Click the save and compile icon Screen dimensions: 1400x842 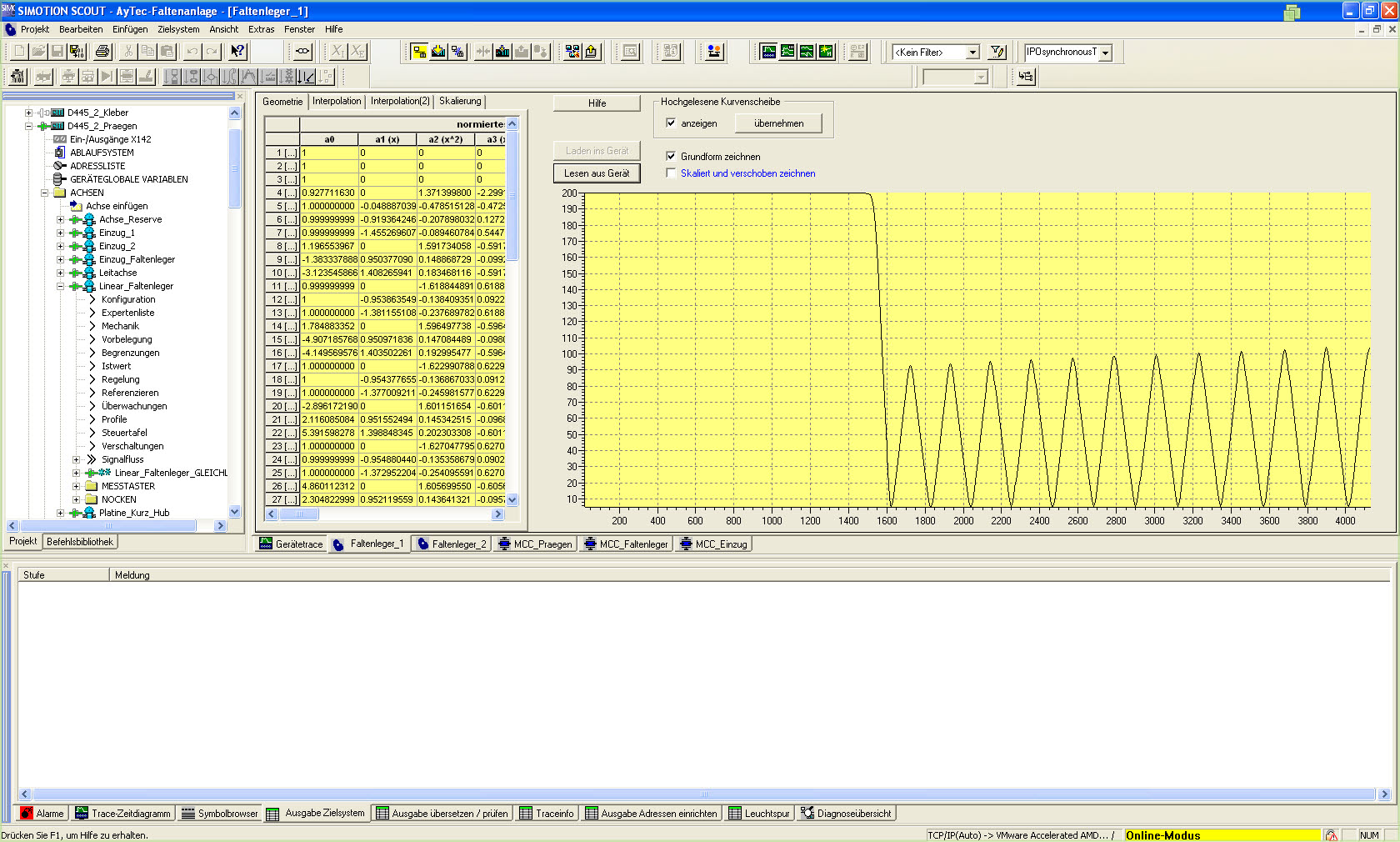tap(77, 52)
